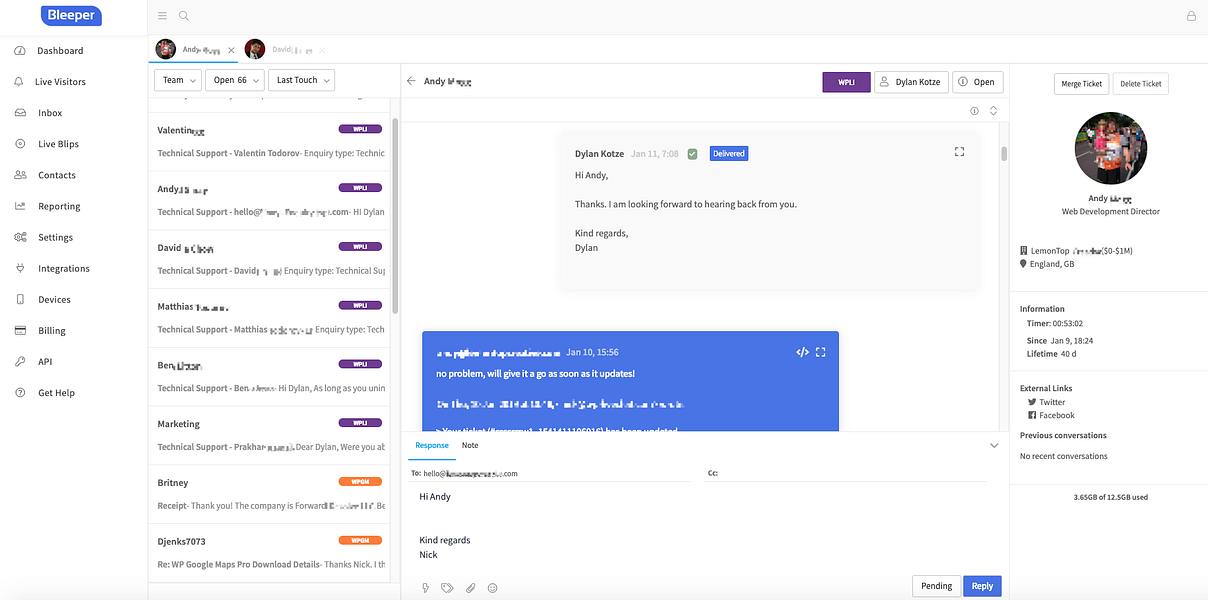Screen dimensions: 1208x600
Task: Open the Dylan Kotze assignee button
Action: click(911, 82)
